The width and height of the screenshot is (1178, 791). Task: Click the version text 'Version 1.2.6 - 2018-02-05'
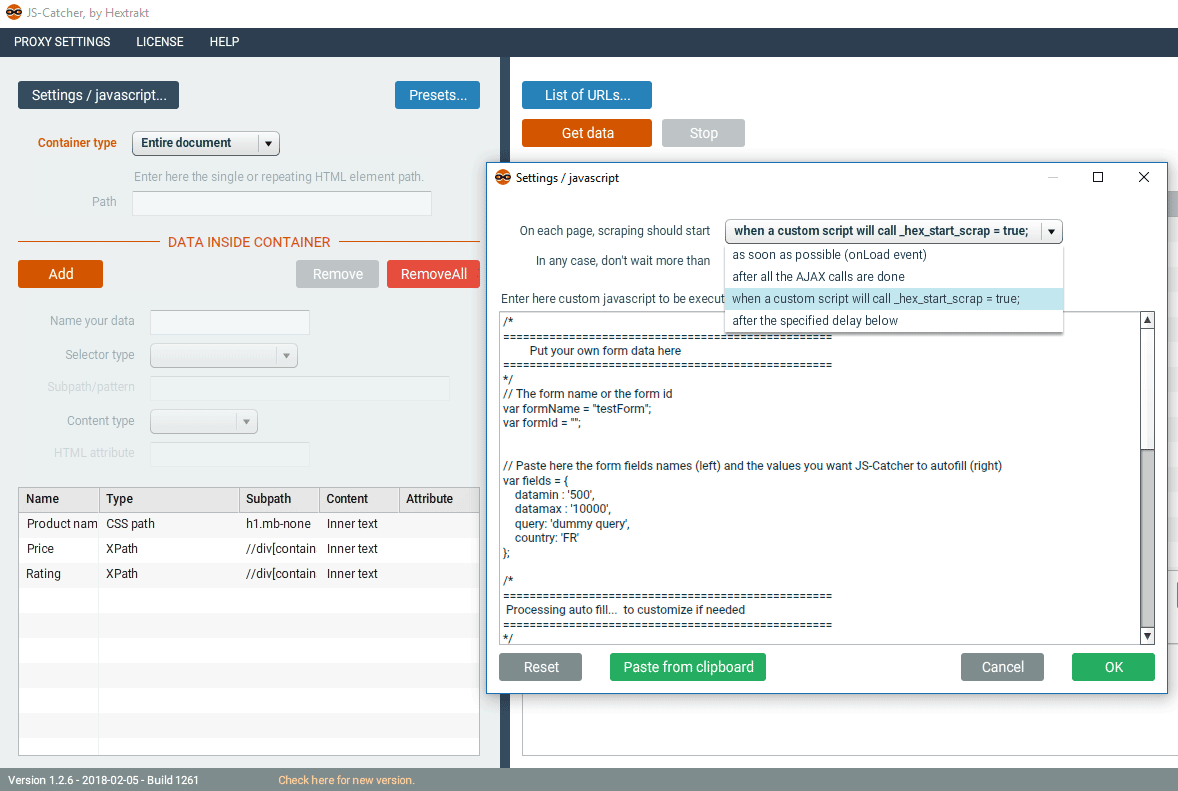[x=74, y=780]
